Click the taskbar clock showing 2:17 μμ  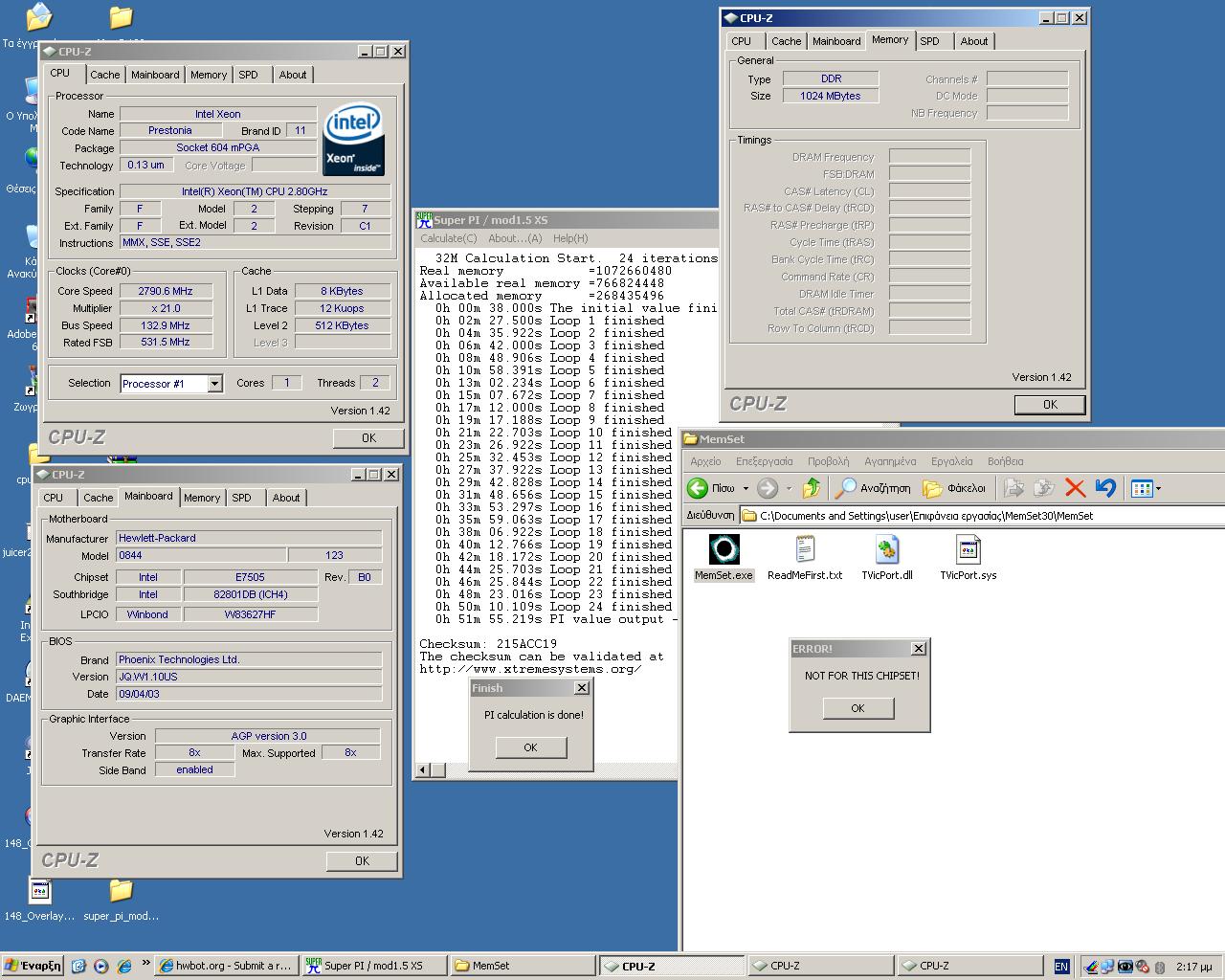pos(1194,967)
